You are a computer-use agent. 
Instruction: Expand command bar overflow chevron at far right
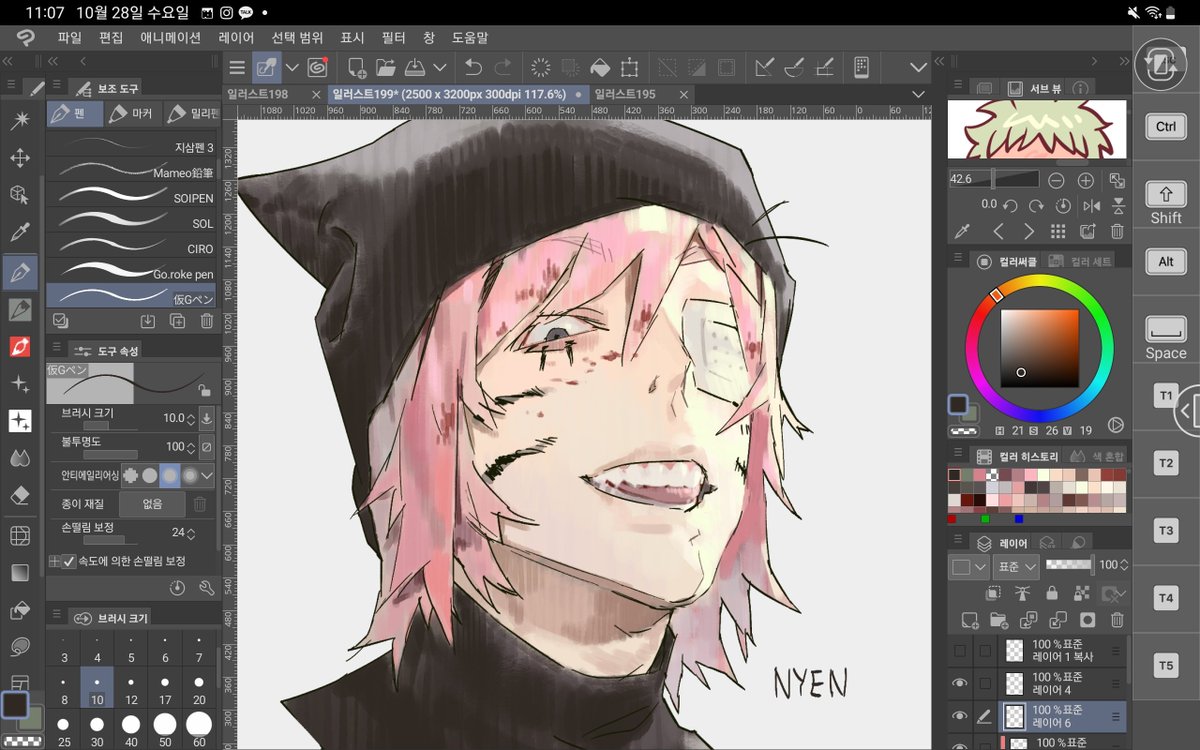(x=919, y=68)
